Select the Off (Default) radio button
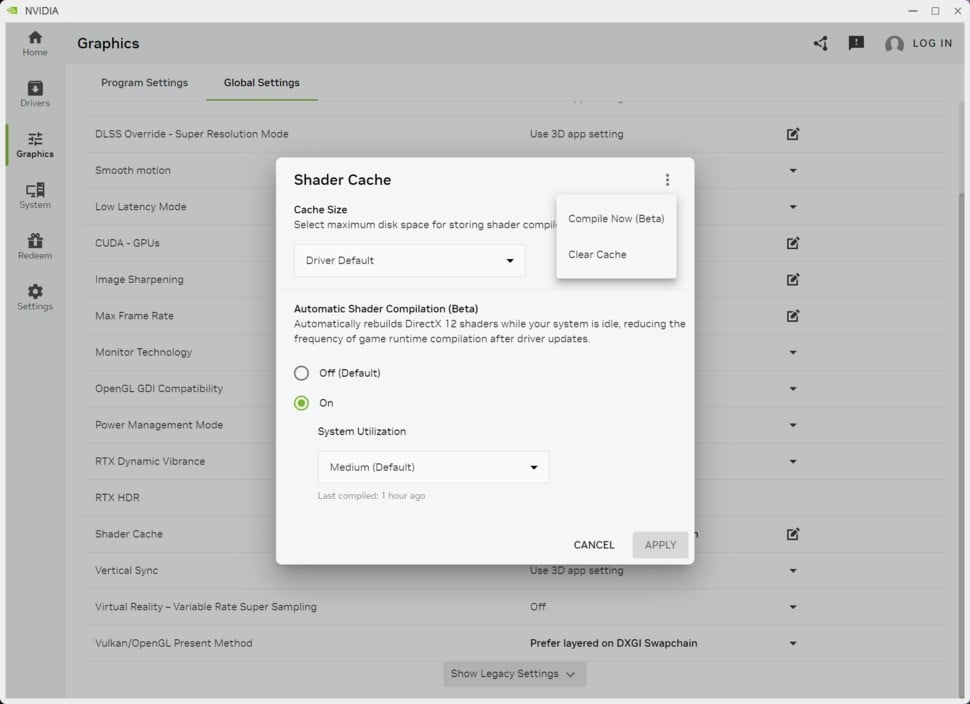 [x=301, y=373]
